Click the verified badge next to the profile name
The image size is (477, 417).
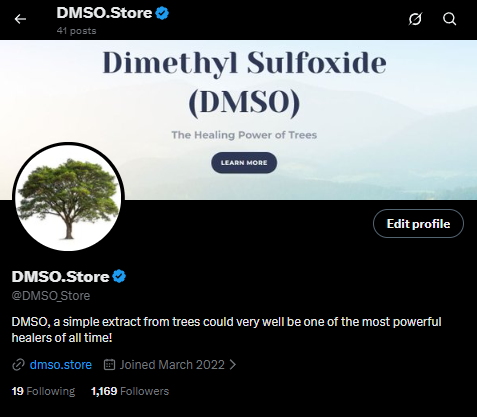pos(119,276)
